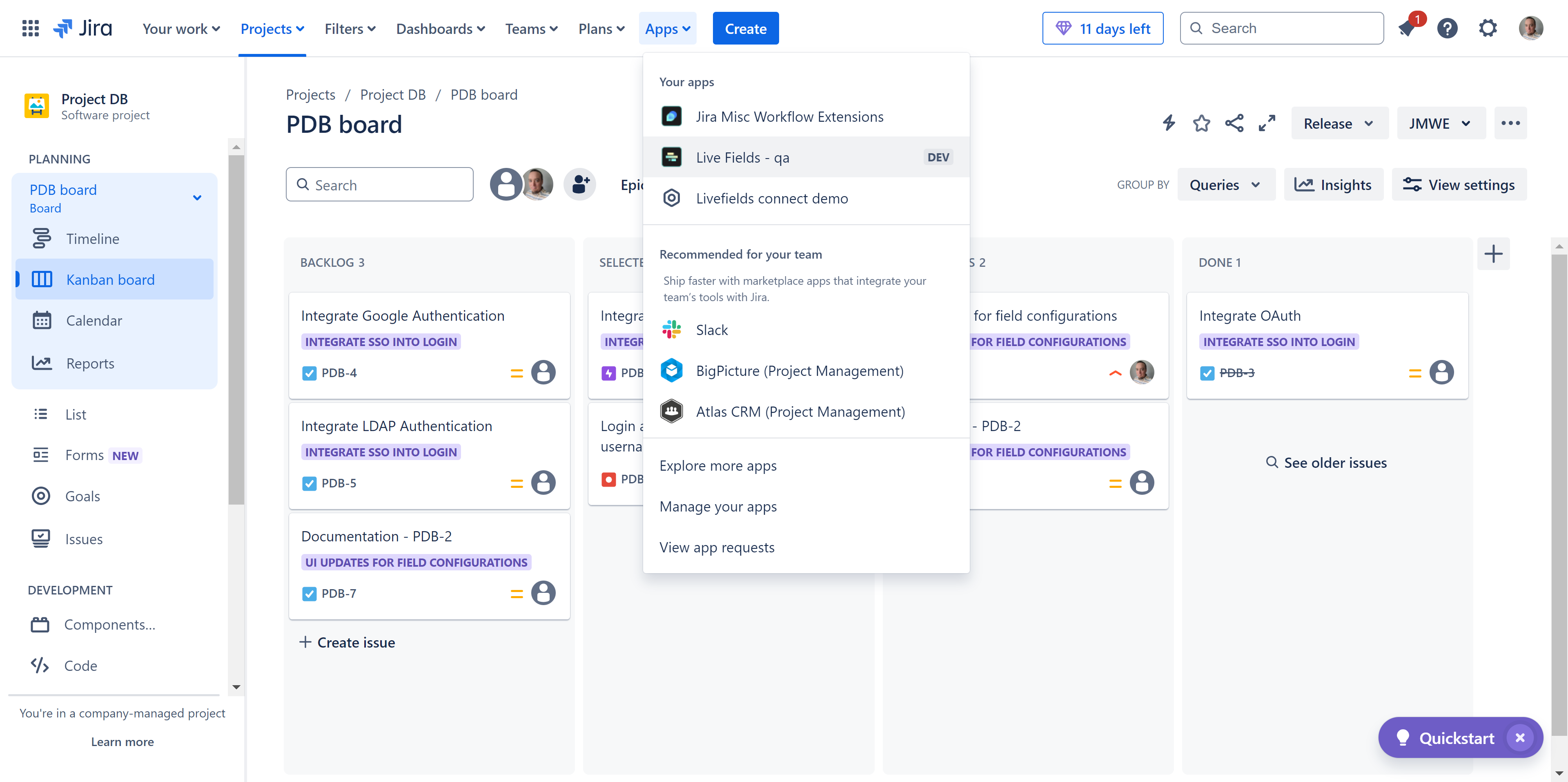The width and height of the screenshot is (1568, 782).
Task: Click the Livefields connect demo icon
Action: click(671, 199)
